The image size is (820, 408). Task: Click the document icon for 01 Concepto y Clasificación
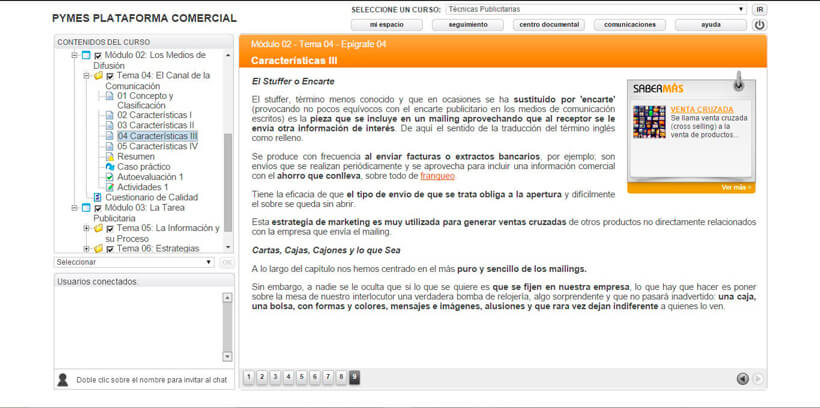click(109, 96)
